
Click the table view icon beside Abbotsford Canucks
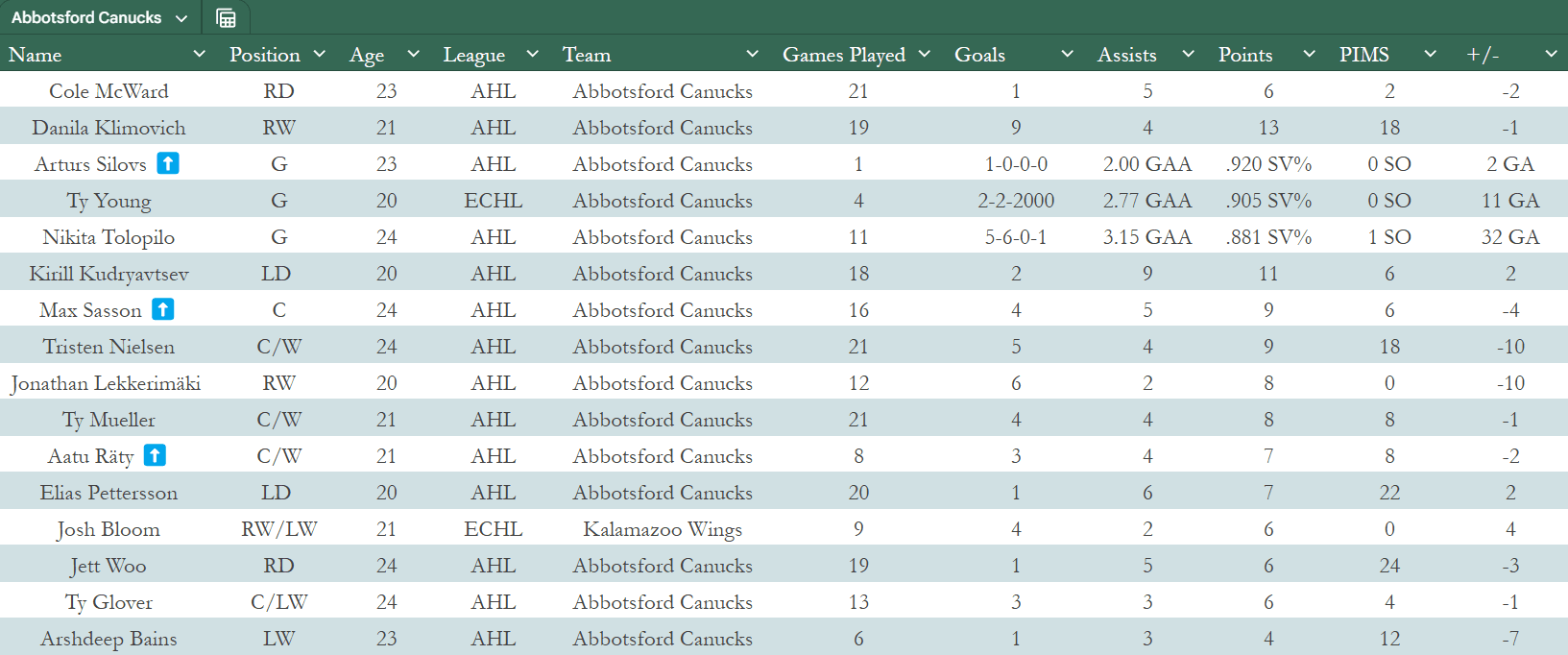(x=226, y=18)
